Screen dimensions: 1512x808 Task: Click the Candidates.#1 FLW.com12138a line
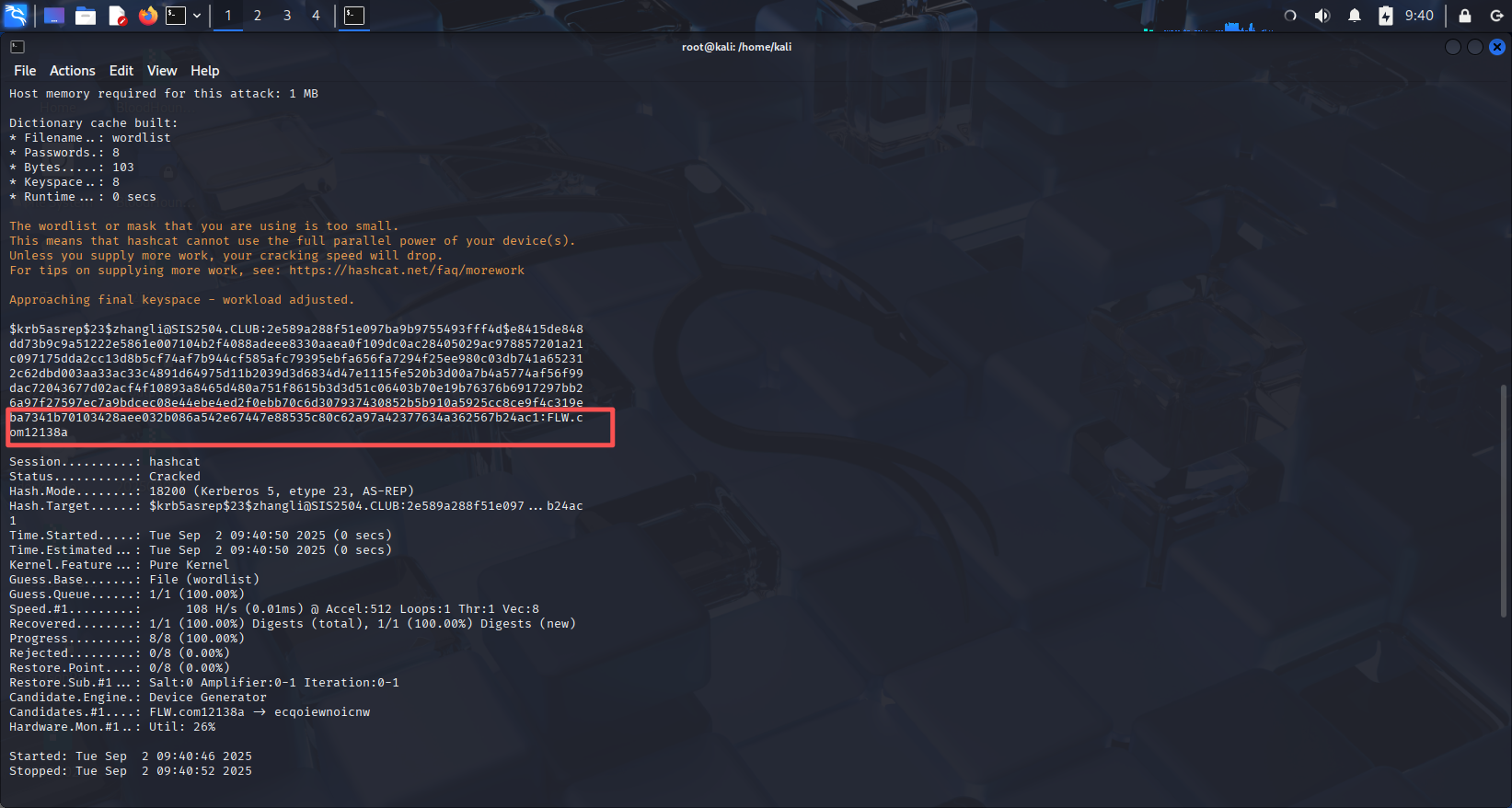[x=190, y=712]
